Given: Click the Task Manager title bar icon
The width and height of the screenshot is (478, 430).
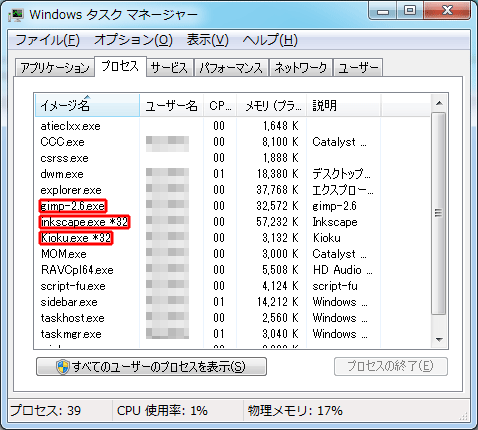Looking at the screenshot, I should [x=16, y=15].
